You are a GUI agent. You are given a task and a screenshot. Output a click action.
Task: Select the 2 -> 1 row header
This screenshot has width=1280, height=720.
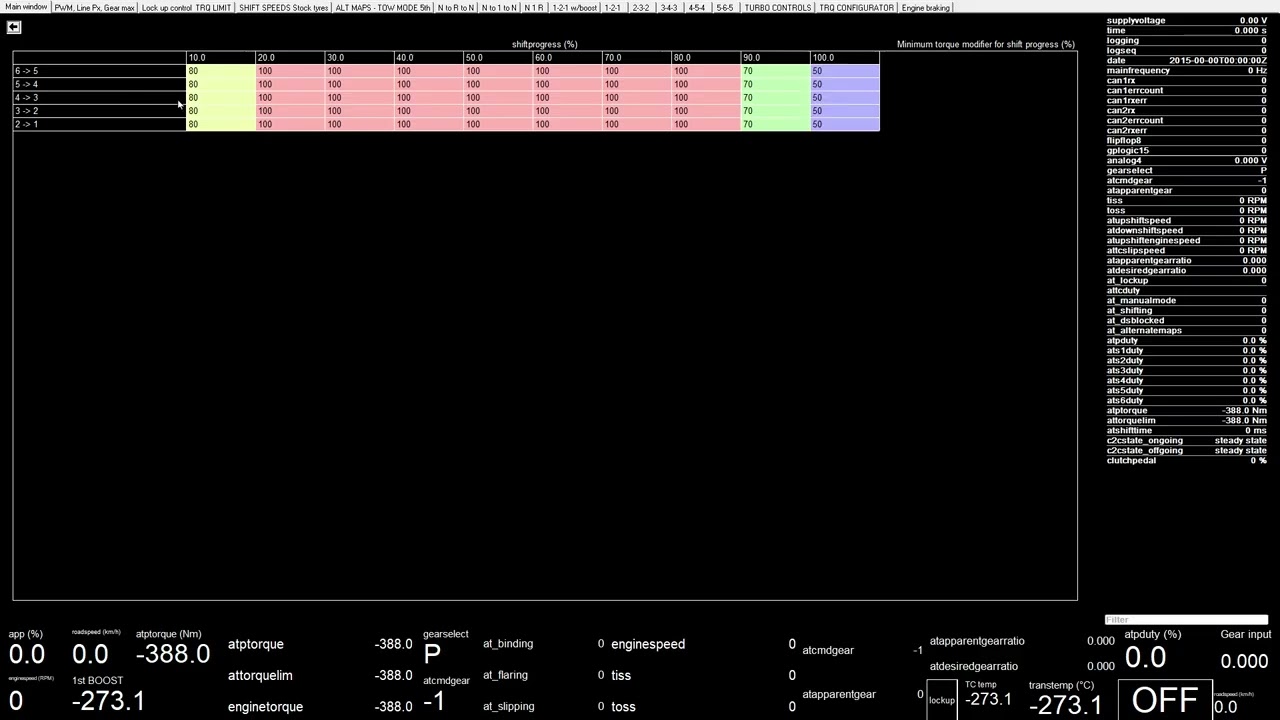99,124
